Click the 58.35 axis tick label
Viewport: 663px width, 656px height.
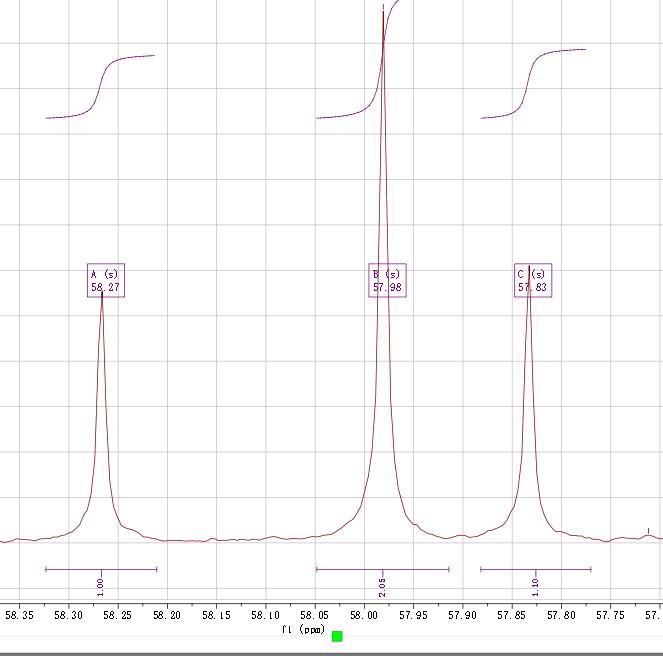19,616
